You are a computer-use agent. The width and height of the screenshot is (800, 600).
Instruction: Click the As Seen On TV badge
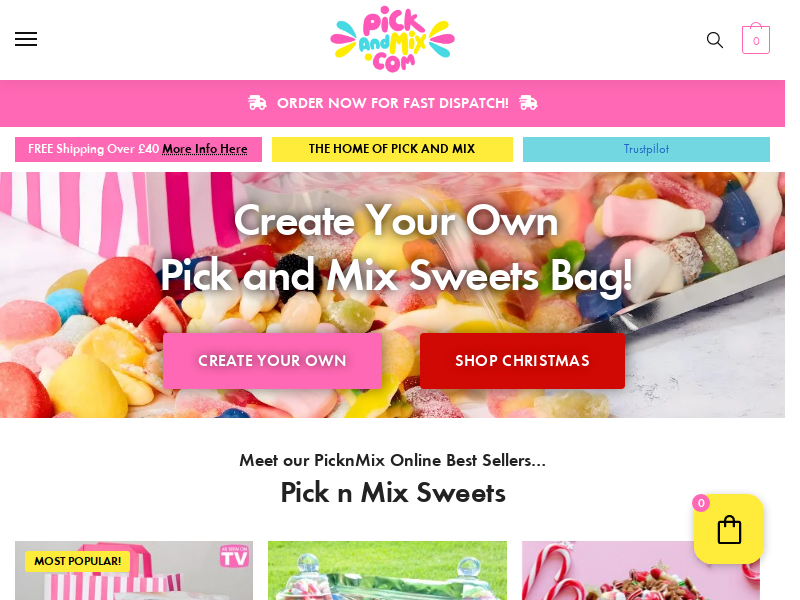pyautogui.click(x=234, y=556)
